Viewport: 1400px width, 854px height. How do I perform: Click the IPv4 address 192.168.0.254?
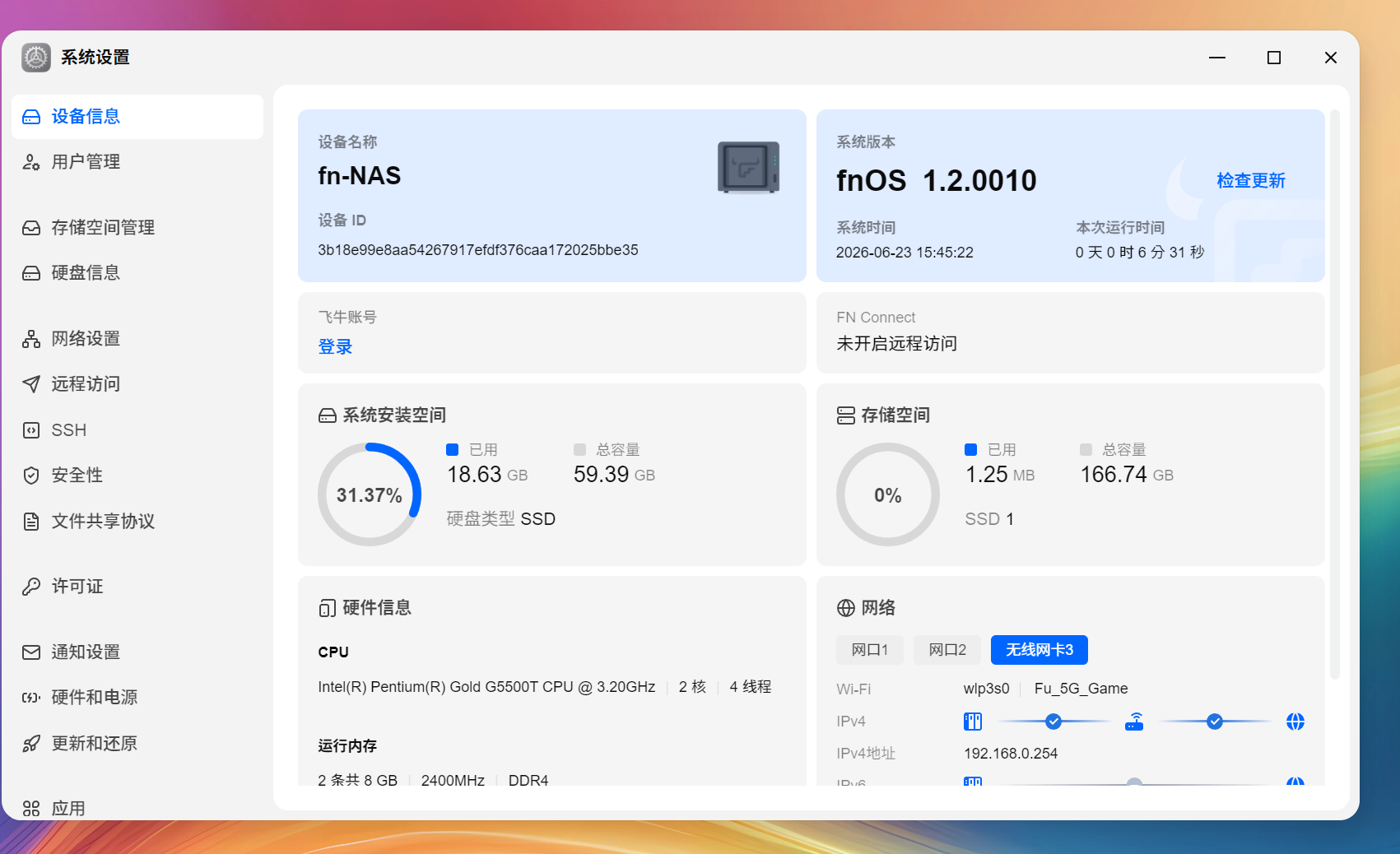pos(1011,754)
